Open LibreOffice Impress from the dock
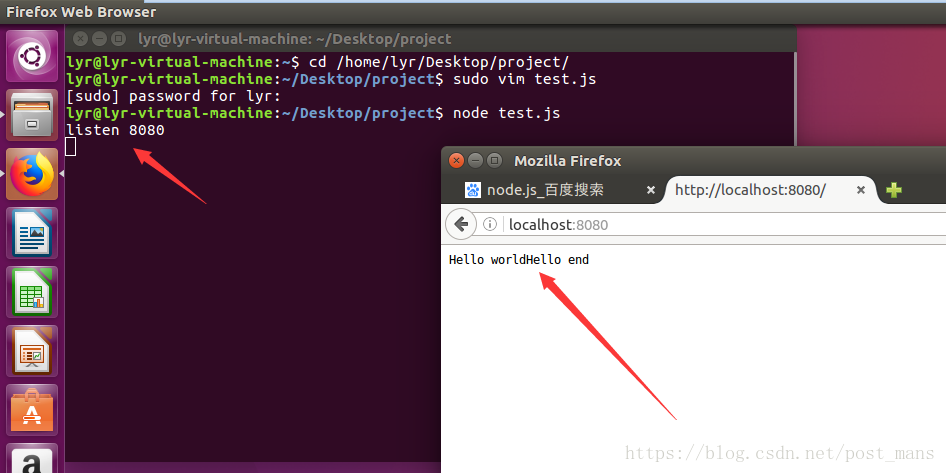This screenshot has width=946, height=473. pyautogui.click(x=32, y=351)
